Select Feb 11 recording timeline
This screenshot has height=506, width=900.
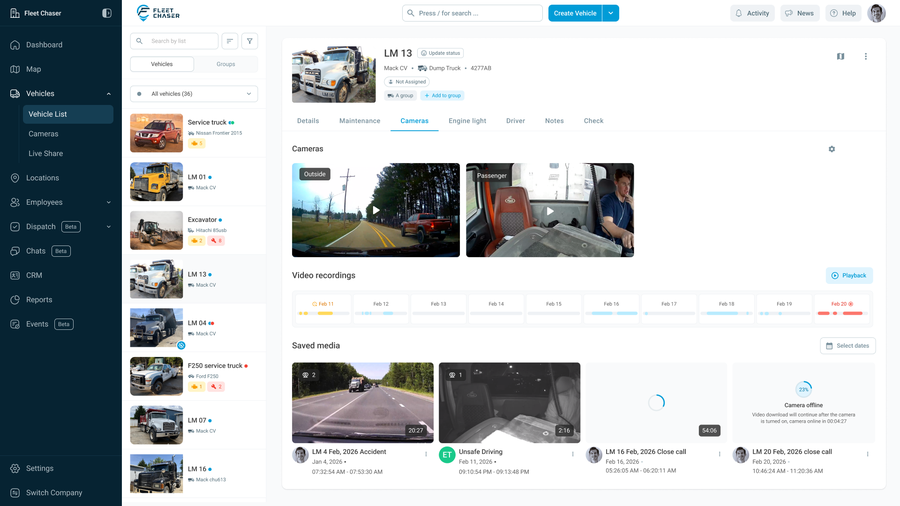point(323,308)
